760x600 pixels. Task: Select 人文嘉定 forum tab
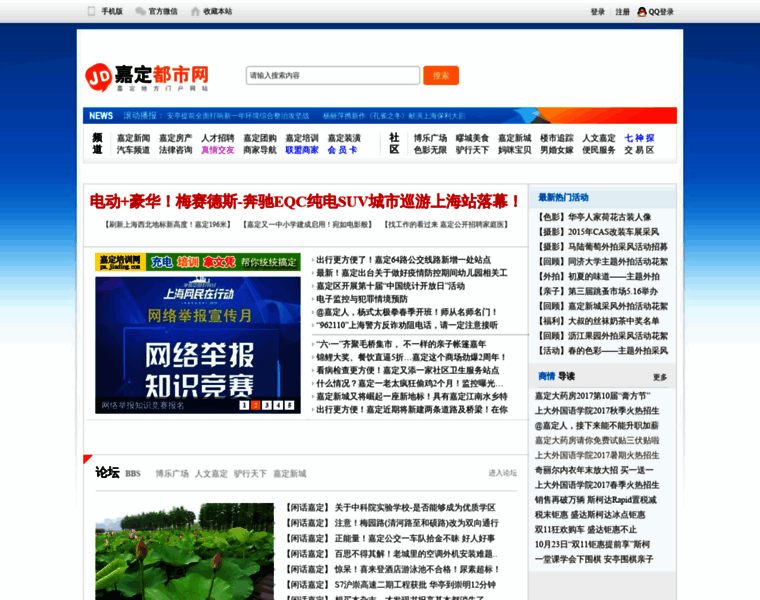(x=211, y=474)
